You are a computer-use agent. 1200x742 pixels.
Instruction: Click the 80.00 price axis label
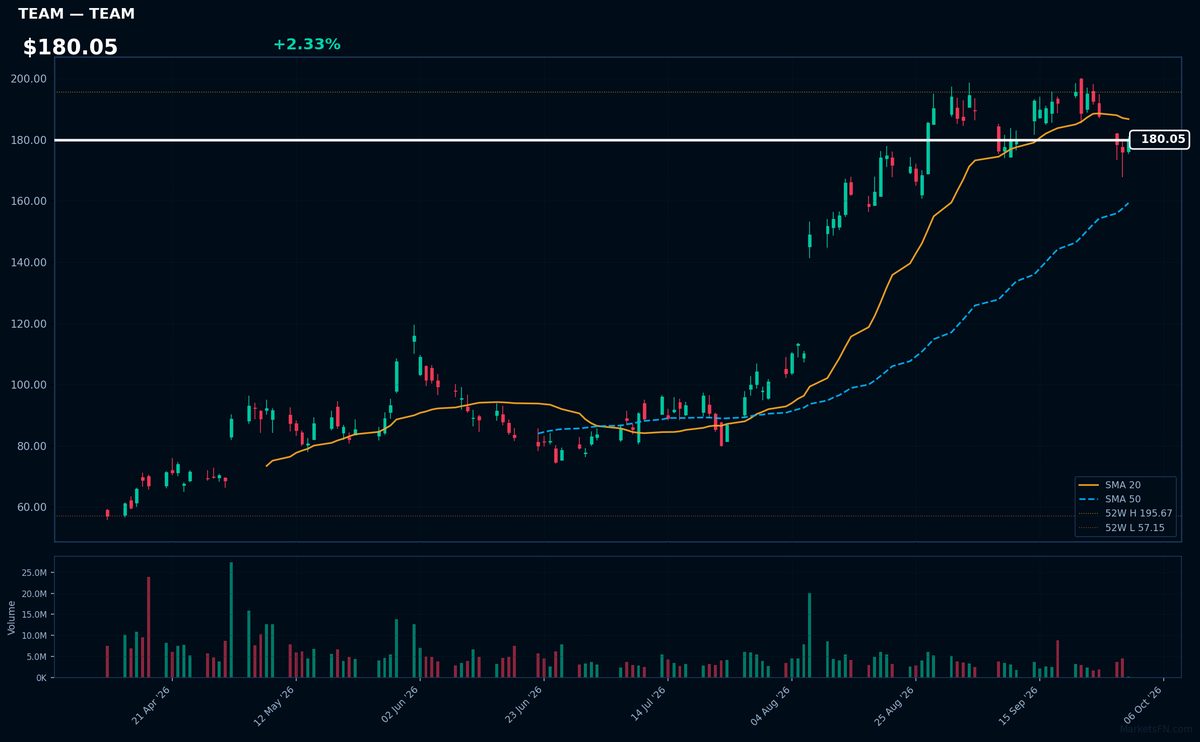(x=32, y=446)
